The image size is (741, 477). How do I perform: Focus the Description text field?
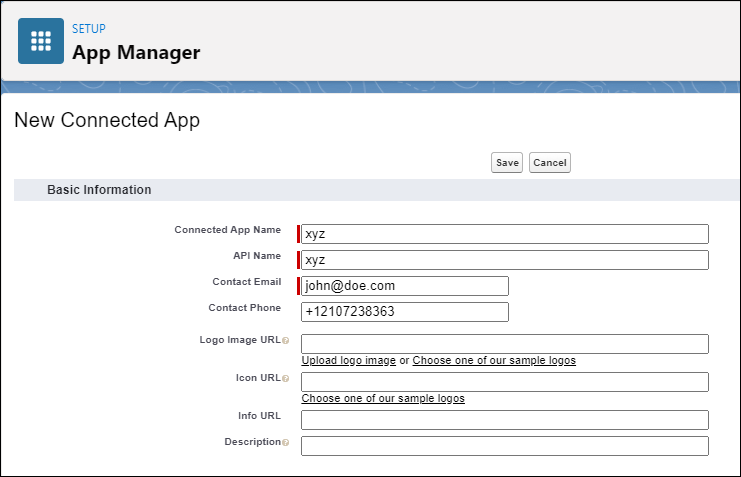click(x=505, y=446)
